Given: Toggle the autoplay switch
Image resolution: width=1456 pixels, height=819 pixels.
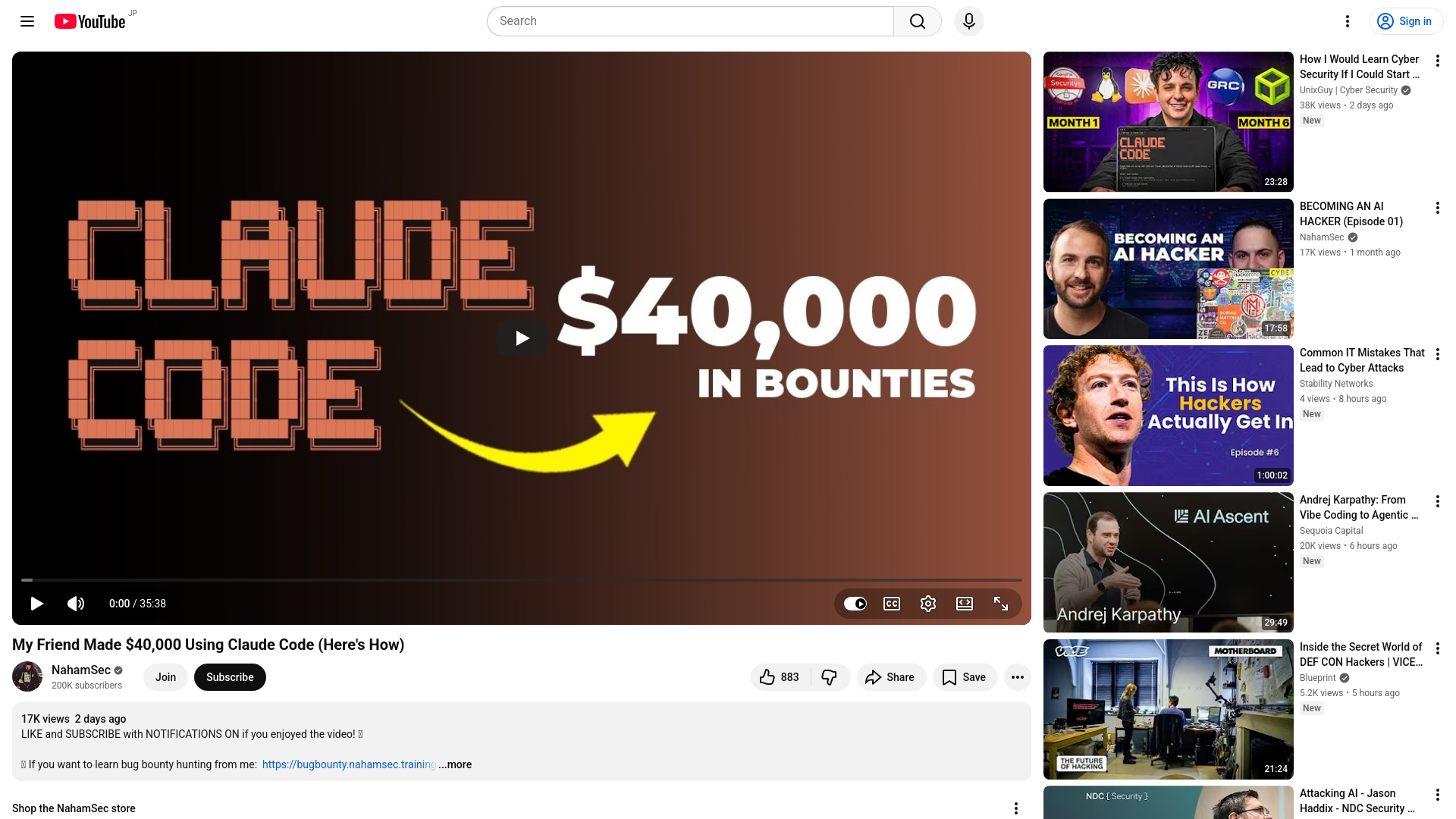Looking at the screenshot, I should [x=855, y=604].
